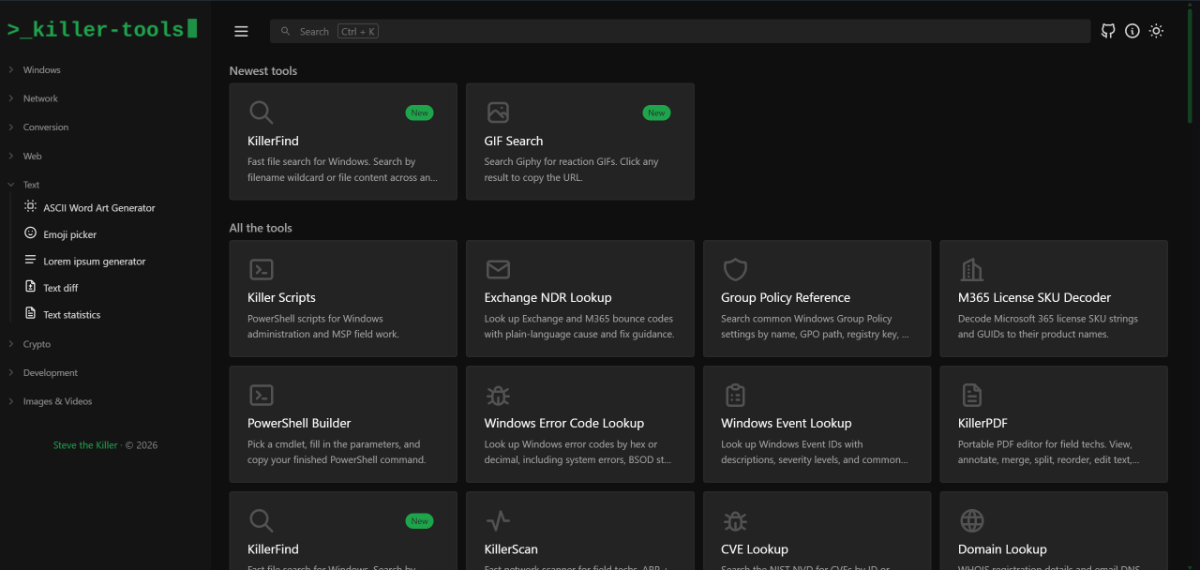The image size is (1200, 570).
Task: Open Windows Event Lookup card title
Action: [786, 423]
